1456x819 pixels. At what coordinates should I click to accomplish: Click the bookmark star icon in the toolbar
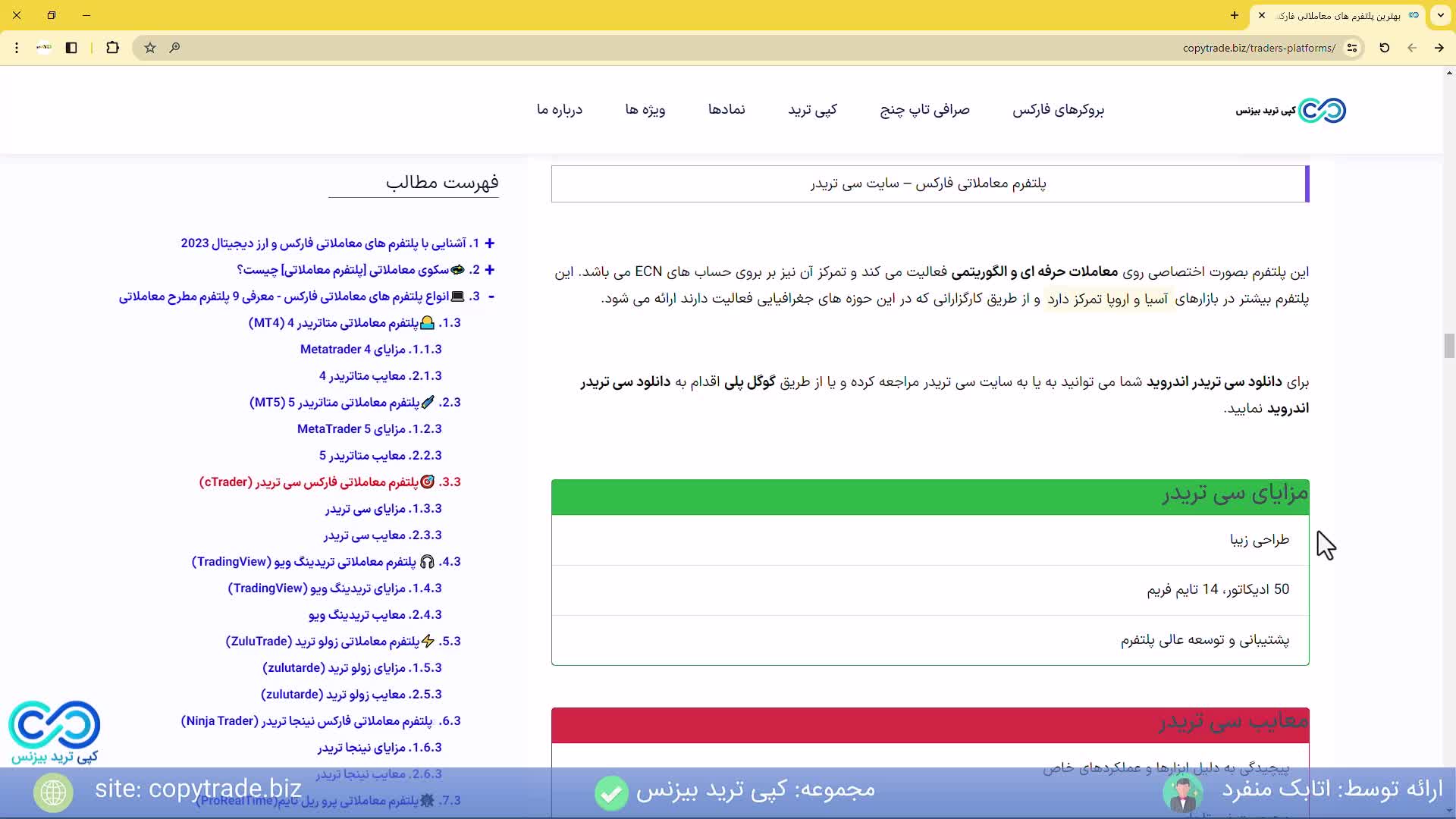(x=149, y=48)
